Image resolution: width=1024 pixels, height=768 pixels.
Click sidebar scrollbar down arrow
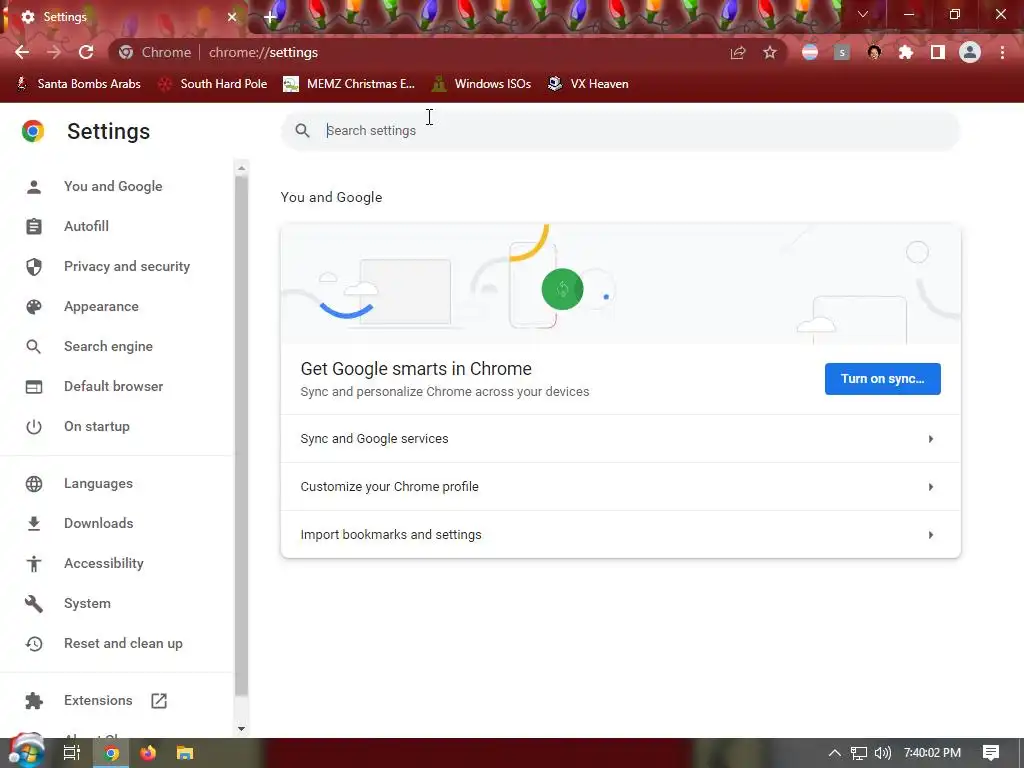pos(242,729)
